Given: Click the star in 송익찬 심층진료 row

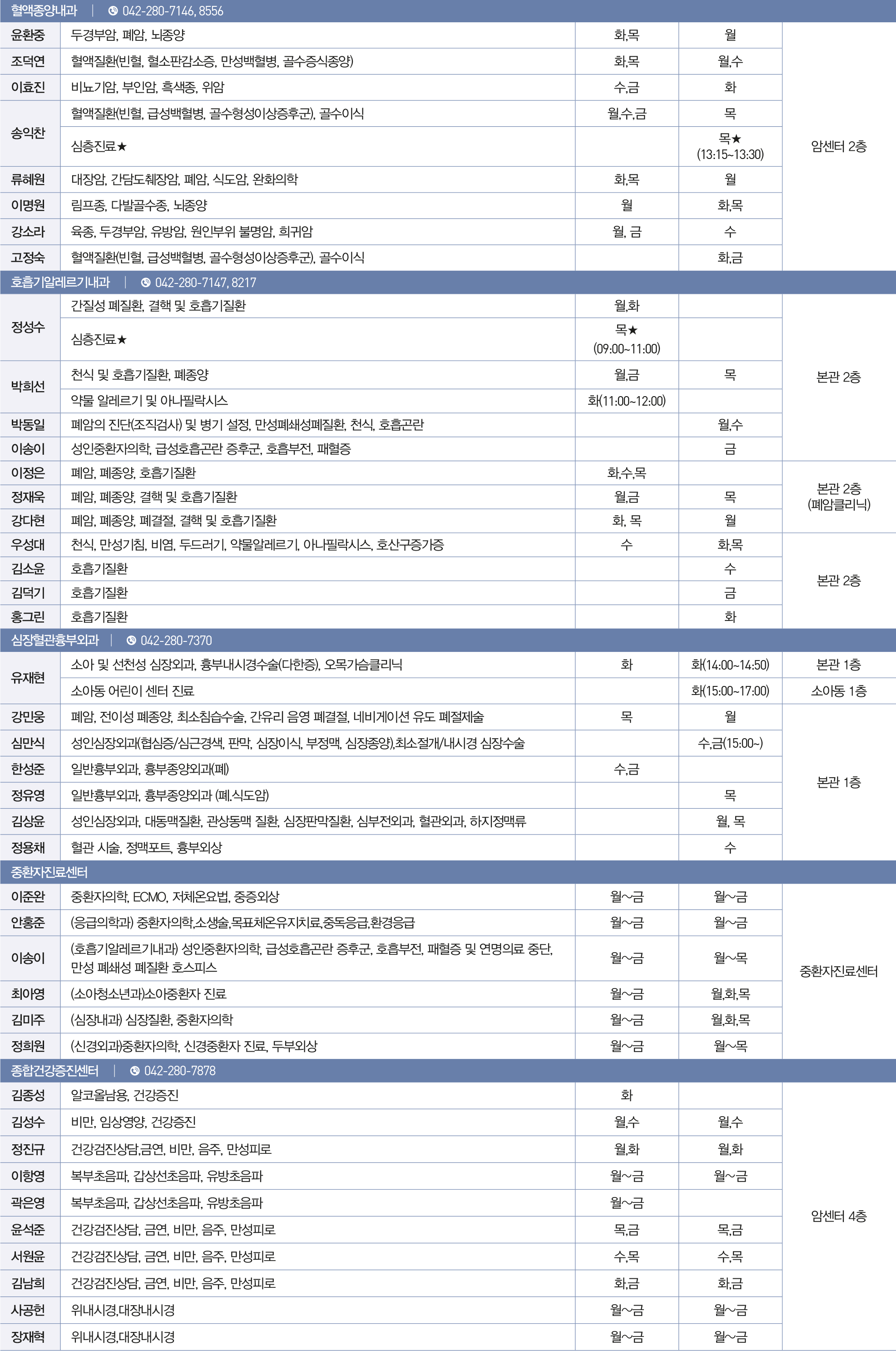Looking at the screenshot, I should [x=121, y=147].
